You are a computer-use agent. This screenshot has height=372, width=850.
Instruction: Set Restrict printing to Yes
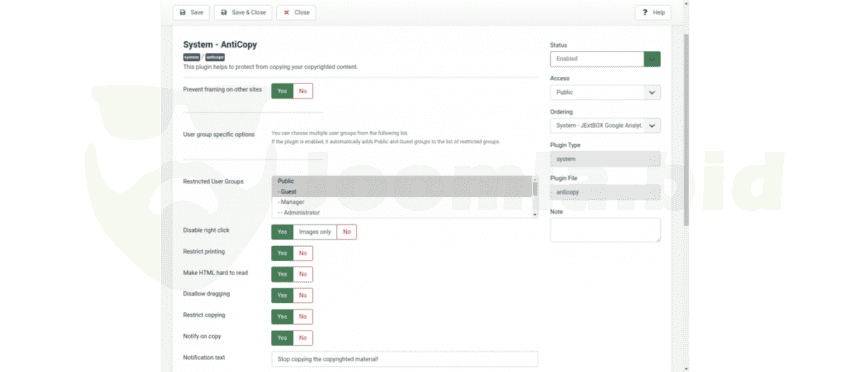point(282,253)
